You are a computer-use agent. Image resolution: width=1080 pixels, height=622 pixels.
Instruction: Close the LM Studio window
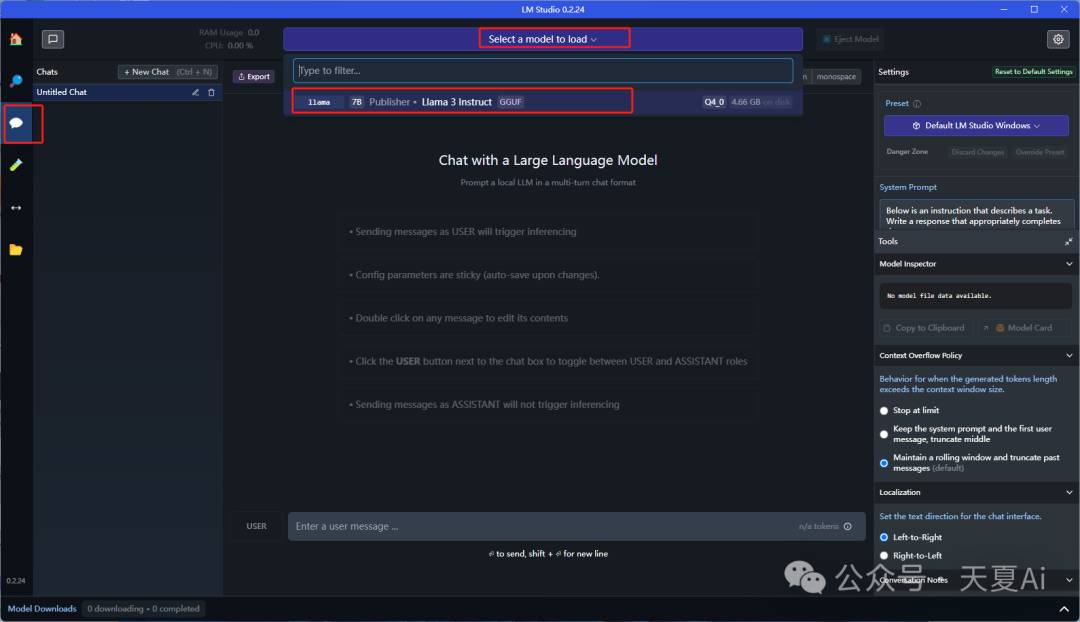tap(1064, 10)
